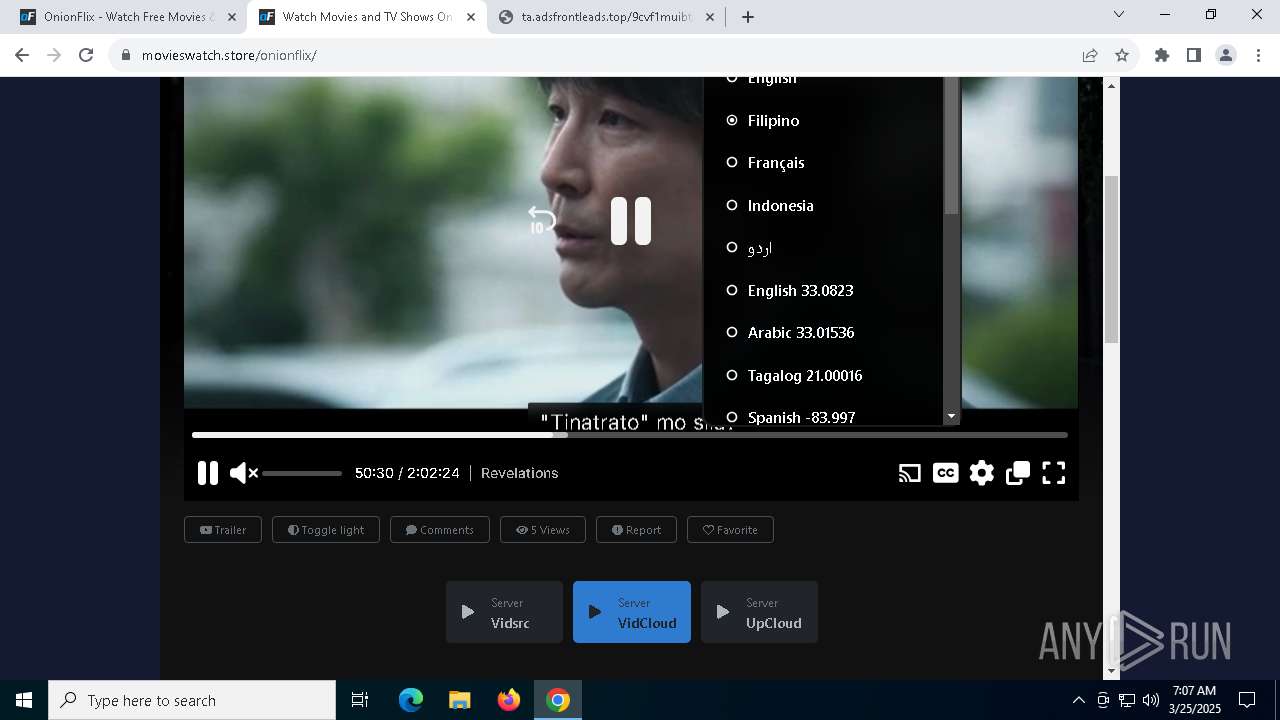1280x720 pixels.
Task: Open Chrome extensions puzzle icon
Action: [x=1162, y=55]
